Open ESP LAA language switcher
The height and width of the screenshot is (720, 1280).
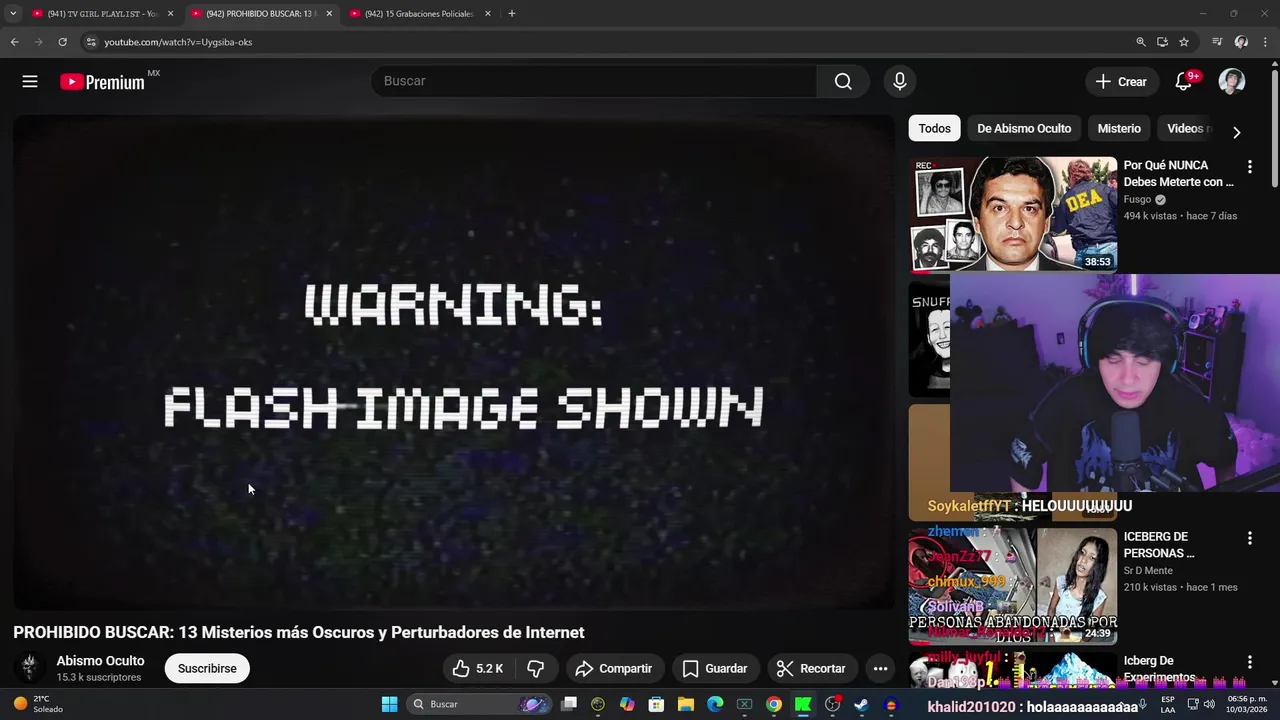pyautogui.click(x=1168, y=704)
